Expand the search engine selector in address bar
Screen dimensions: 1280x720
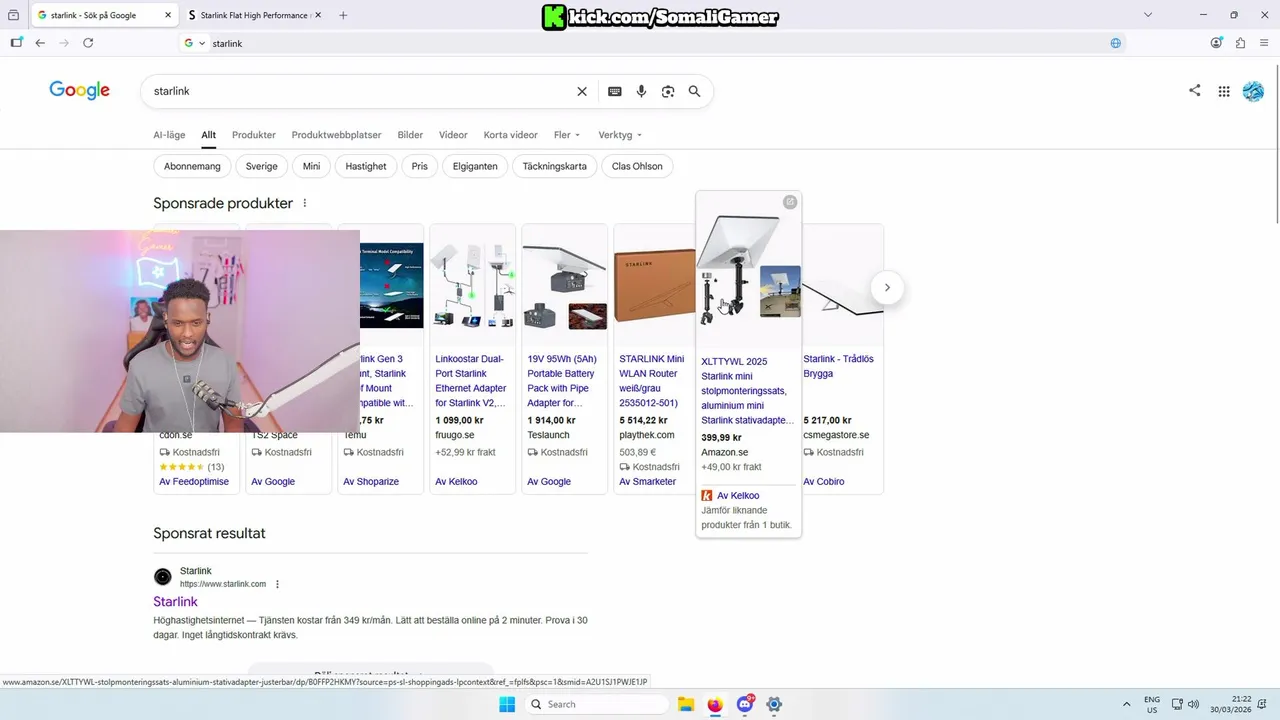pos(195,43)
